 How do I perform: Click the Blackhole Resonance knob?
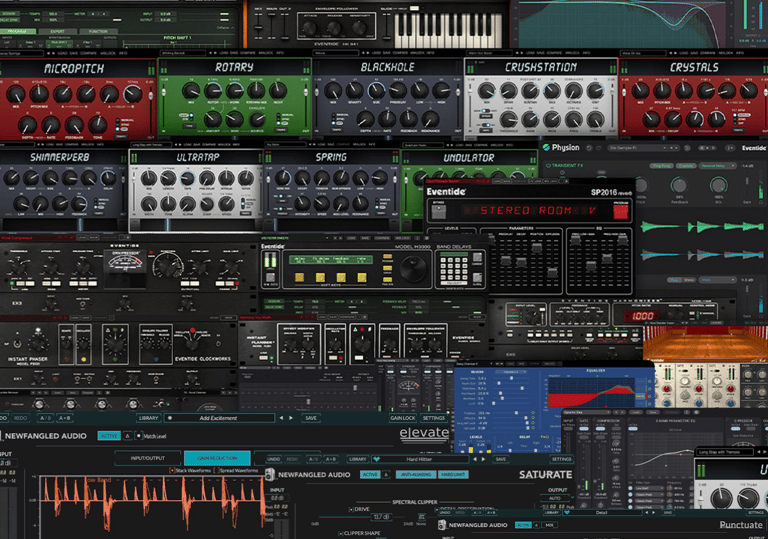click(431, 119)
